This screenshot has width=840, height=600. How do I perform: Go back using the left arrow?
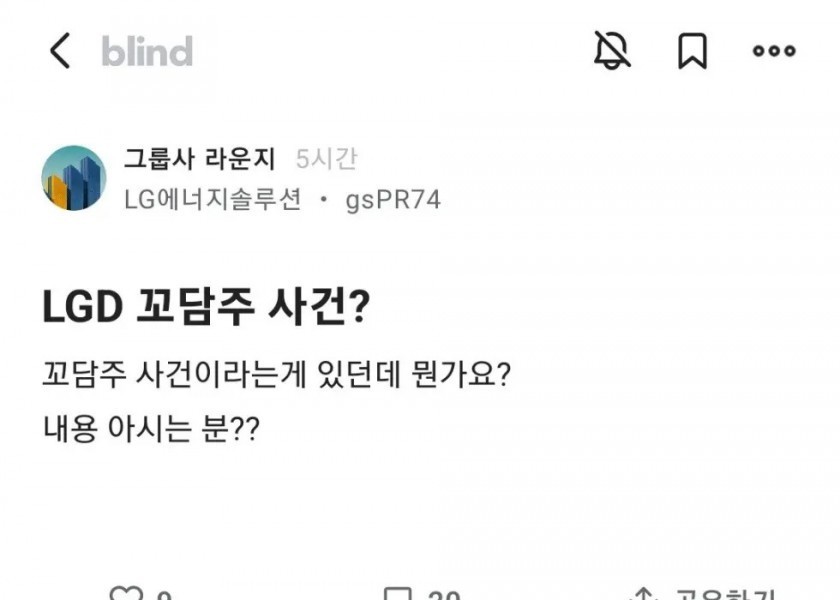pyautogui.click(x=60, y=51)
